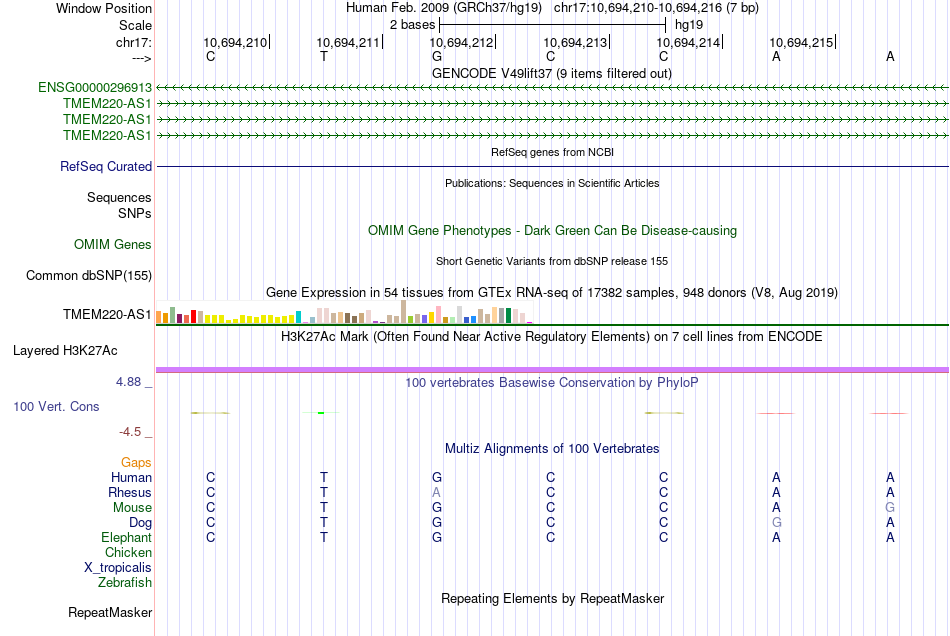This screenshot has height=636, width=950.
Task: Click the RefSeq Curated track label
Action: click(106, 167)
